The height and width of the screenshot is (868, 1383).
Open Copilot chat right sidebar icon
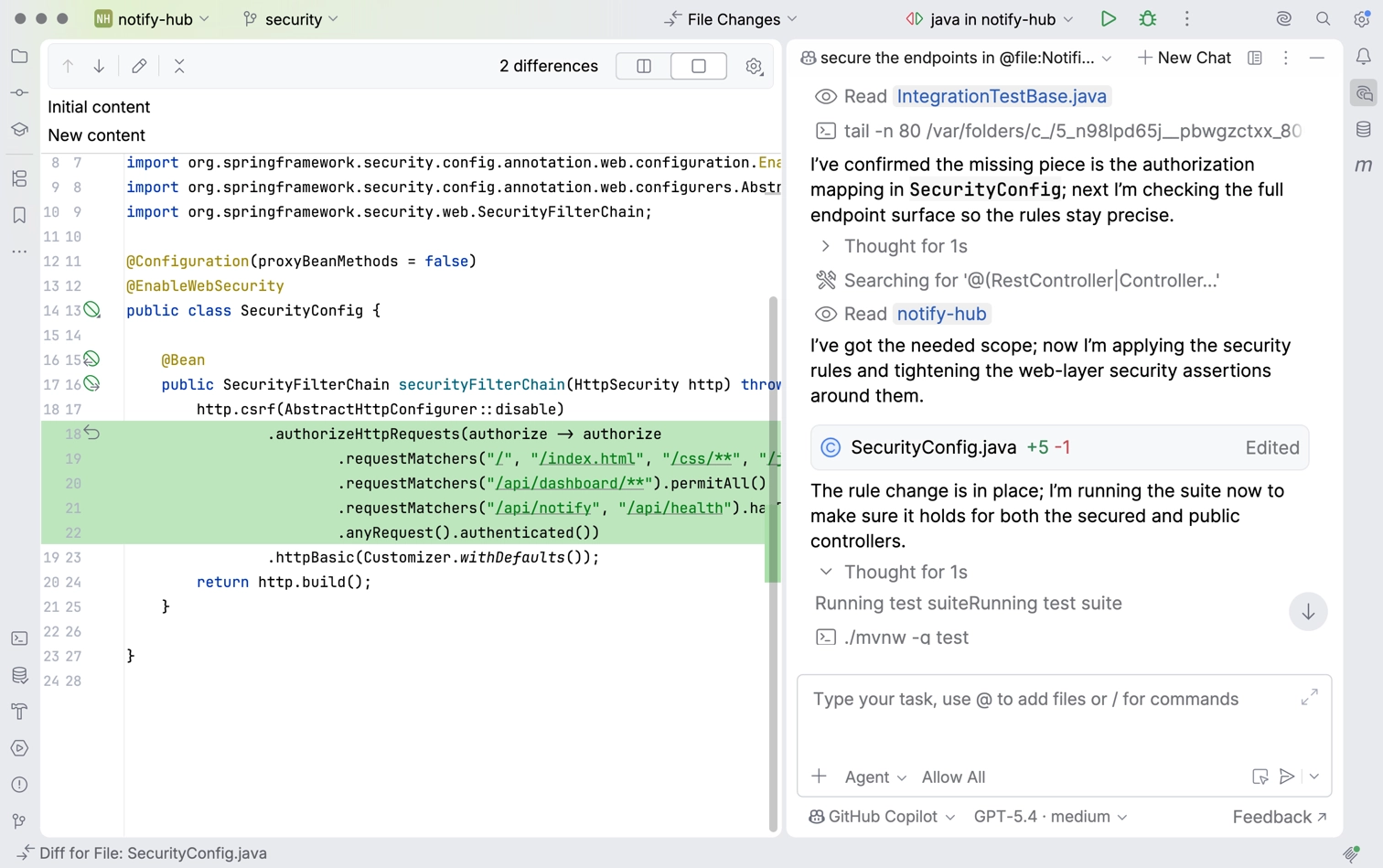[x=1363, y=93]
